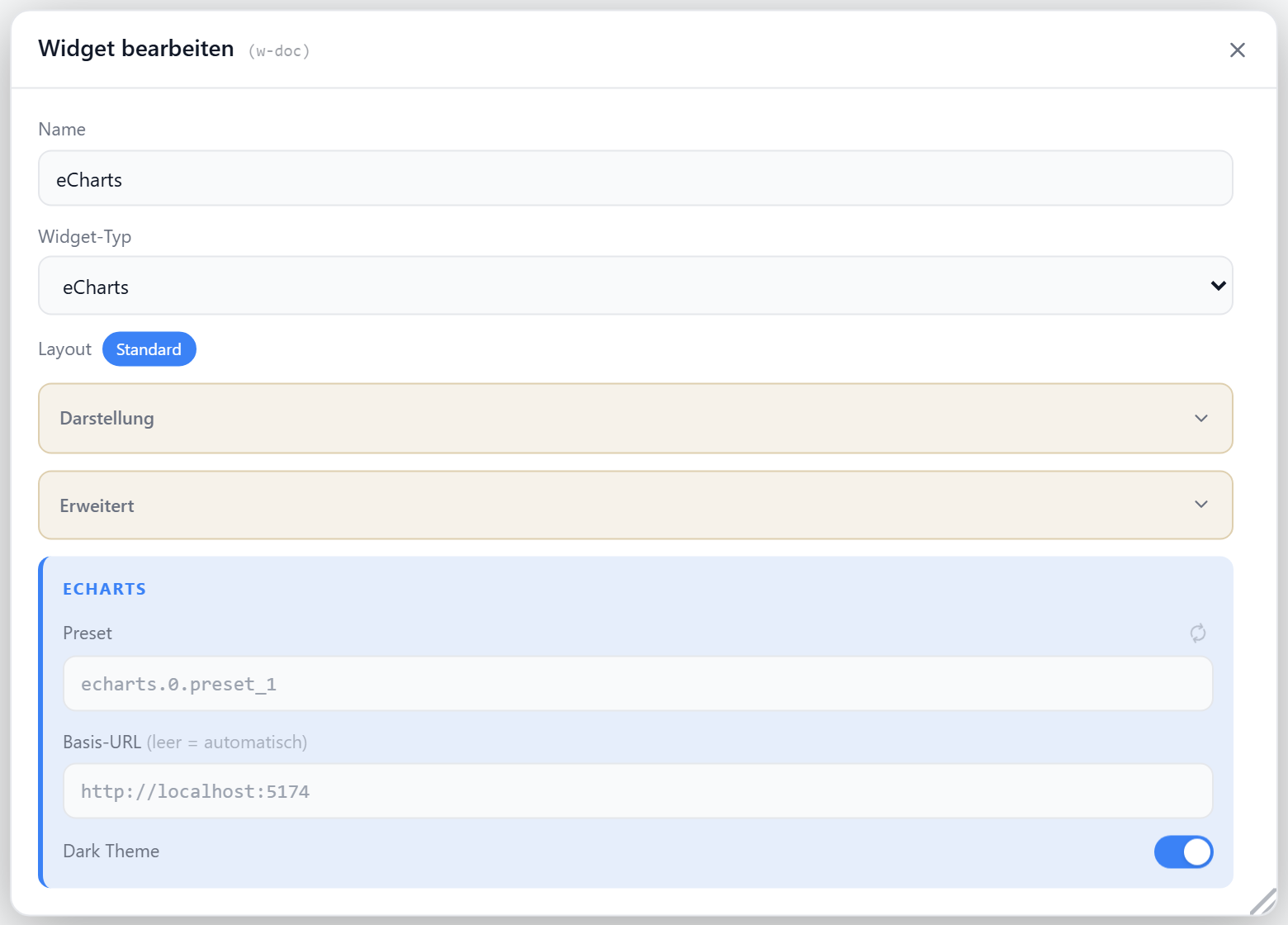
Task: Click the (w-doc) widget ID text
Action: [279, 51]
